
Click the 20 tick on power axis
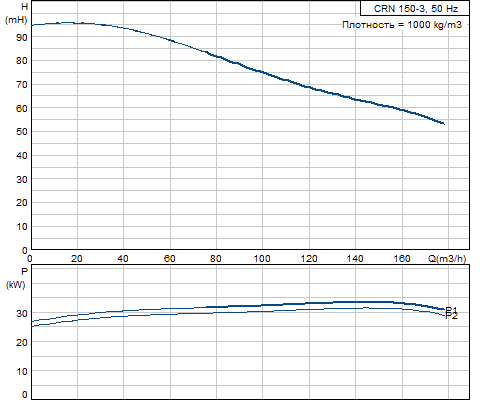tap(22, 342)
